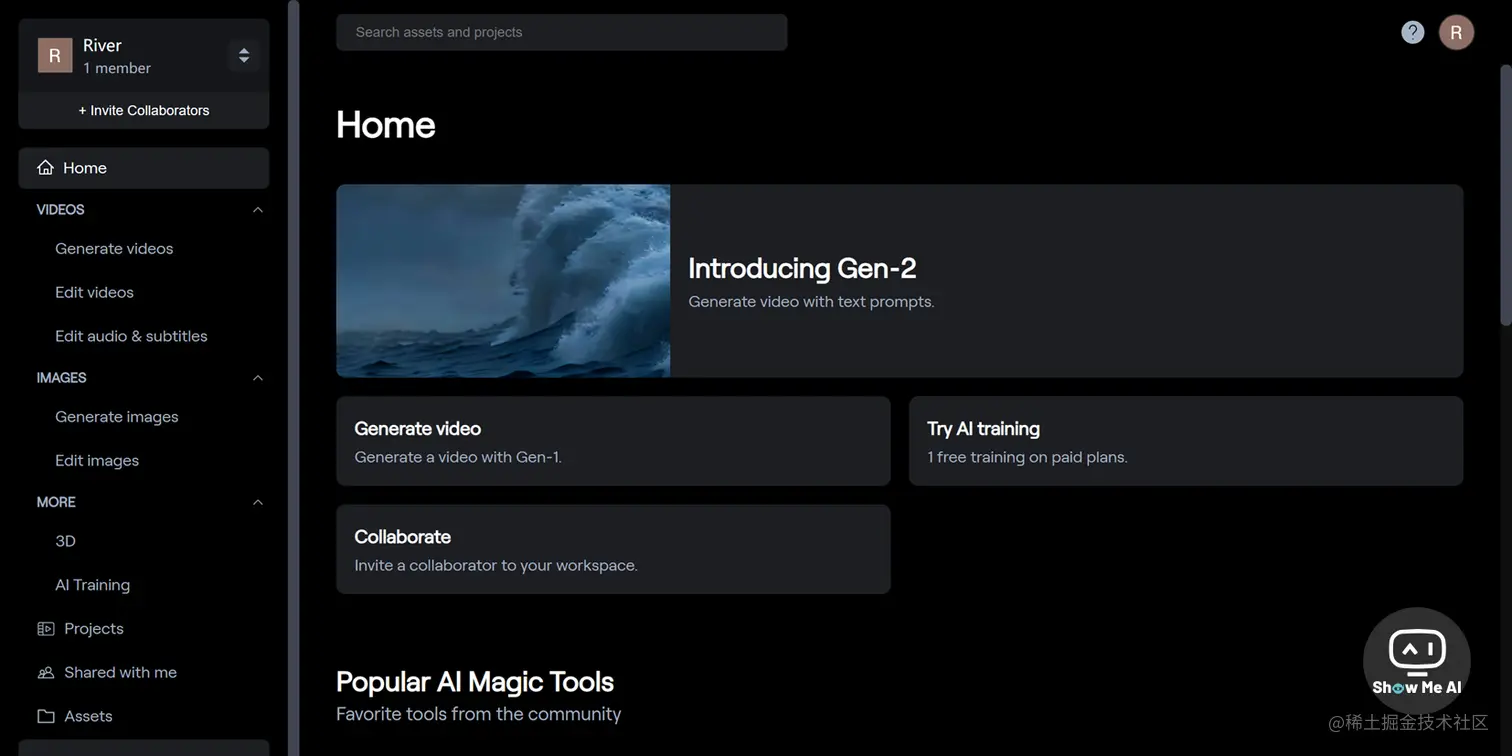
Task: Open the Collaborate card
Action: coord(613,549)
